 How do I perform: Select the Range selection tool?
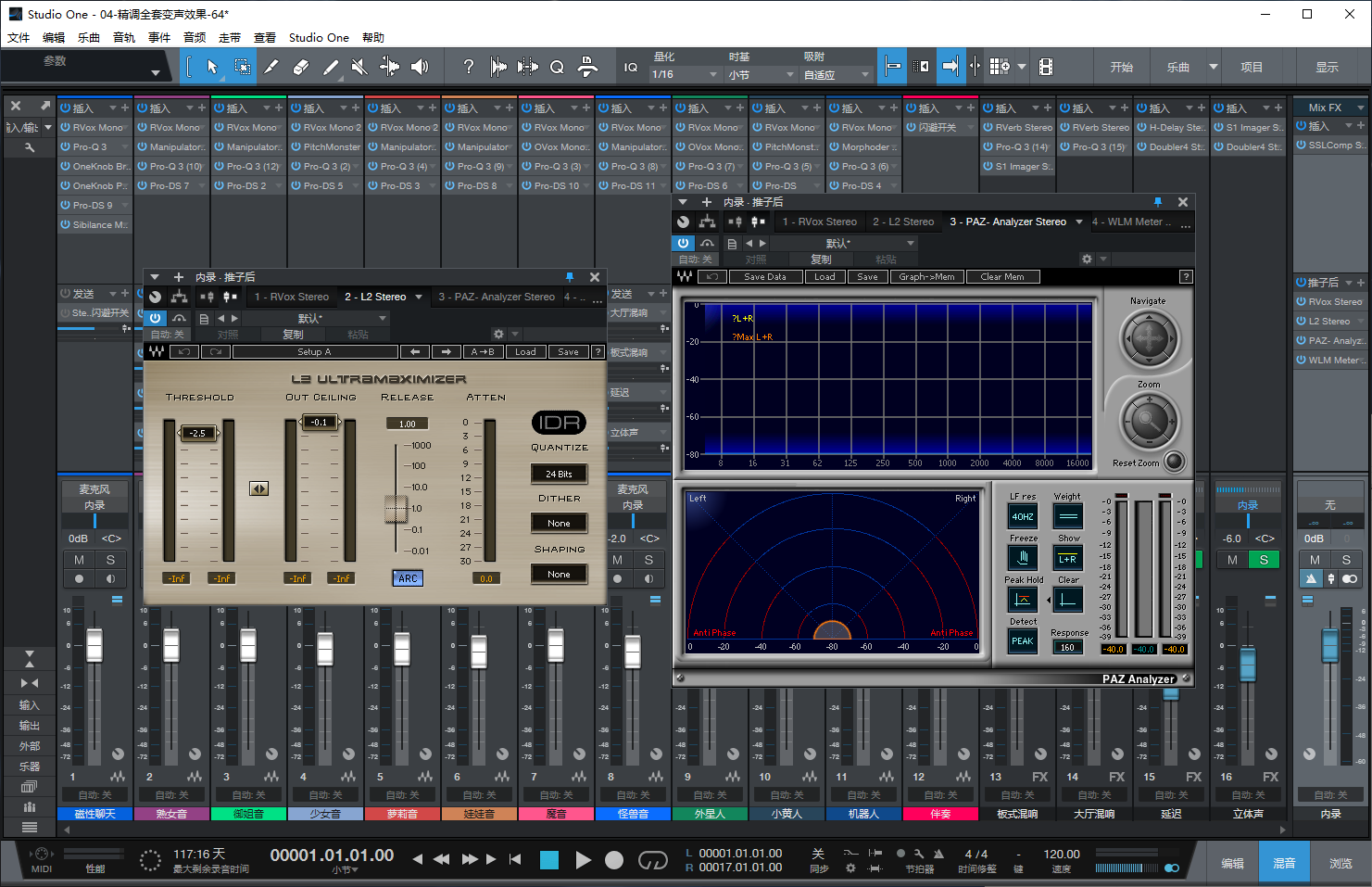click(x=243, y=66)
